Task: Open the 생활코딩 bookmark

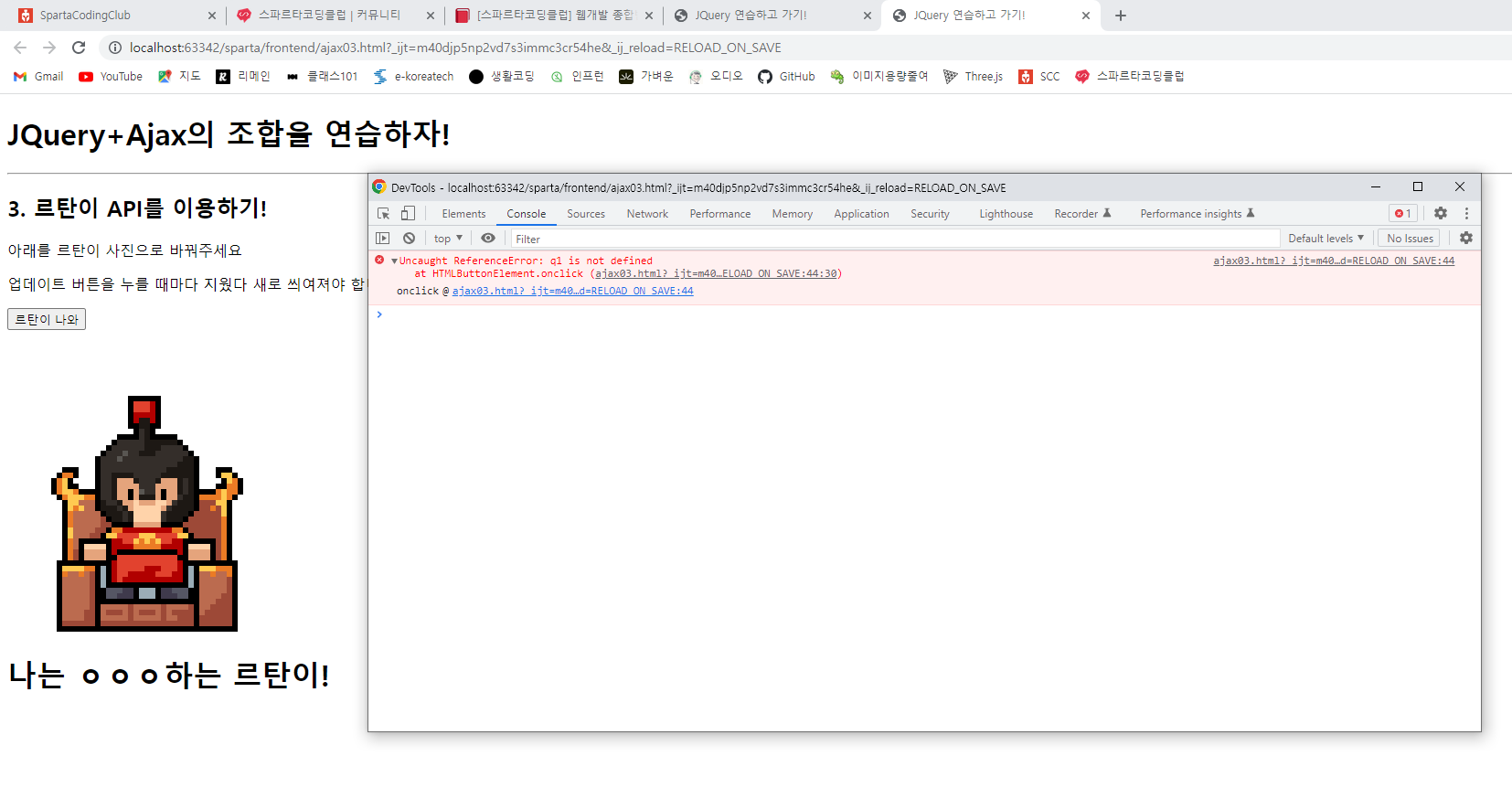Action: 502,77
